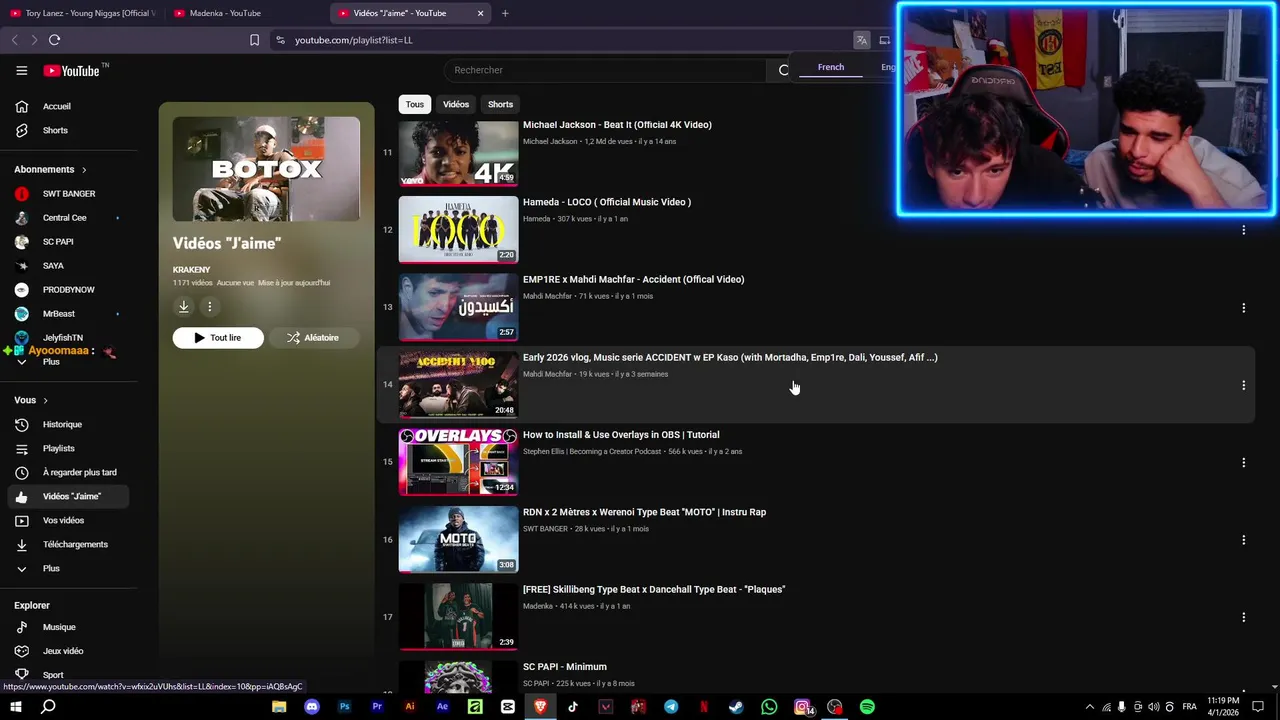Open the ACCIDENT VLOG thumbnail
This screenshot has width=1280, height=720.
(458, 385)
